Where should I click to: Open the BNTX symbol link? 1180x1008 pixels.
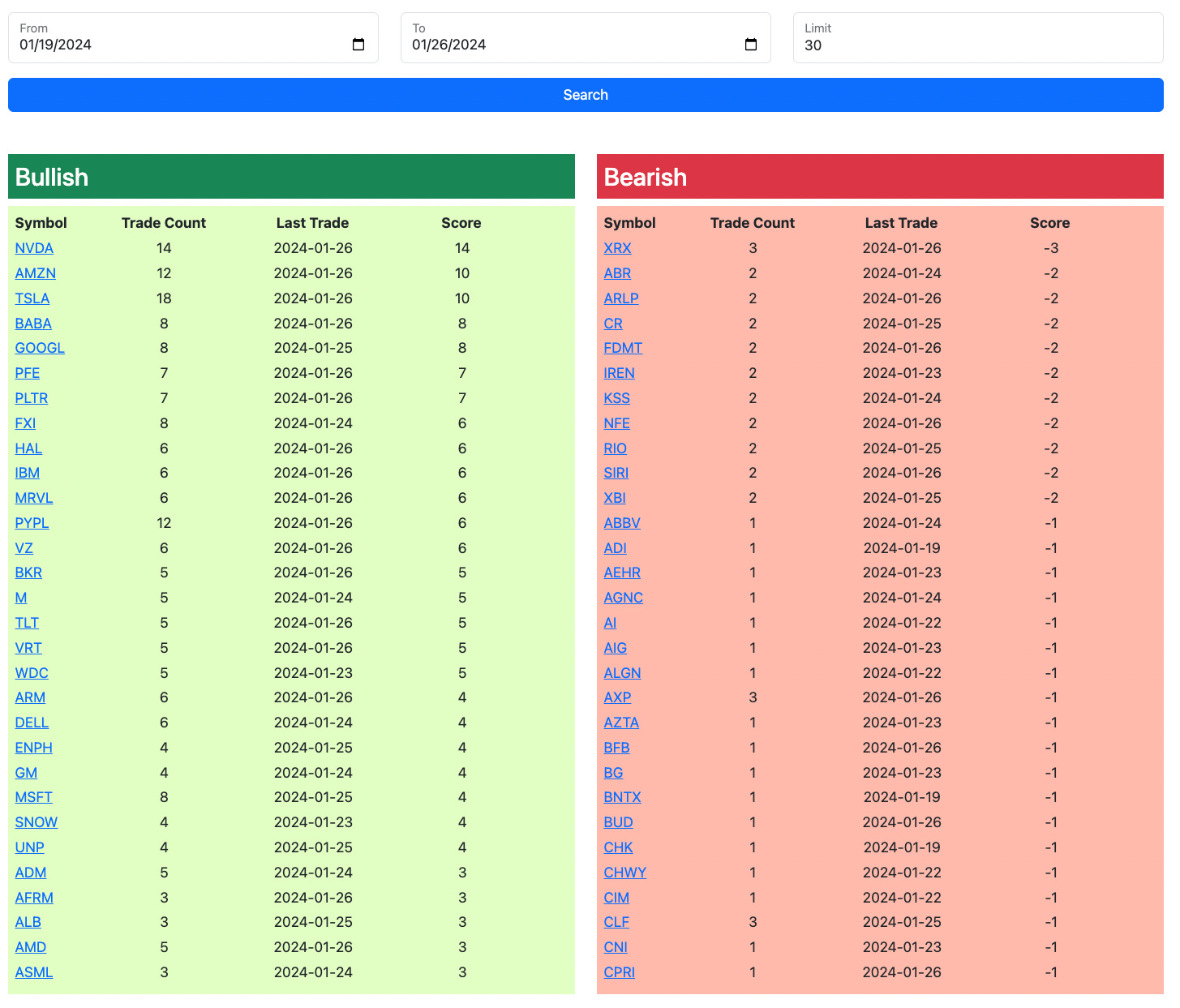(622, 797)
